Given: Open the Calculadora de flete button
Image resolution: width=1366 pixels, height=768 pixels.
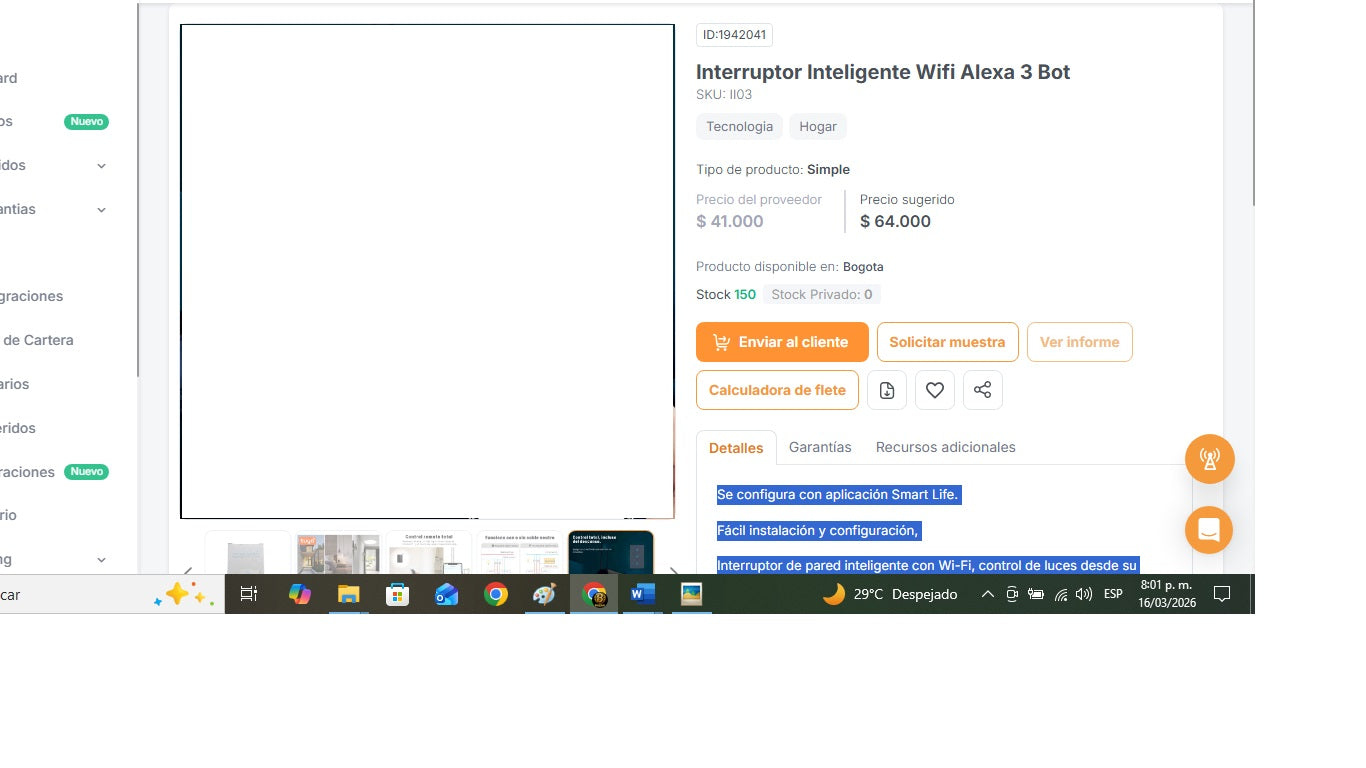Looking at the screenshot, I should point(777,390).
